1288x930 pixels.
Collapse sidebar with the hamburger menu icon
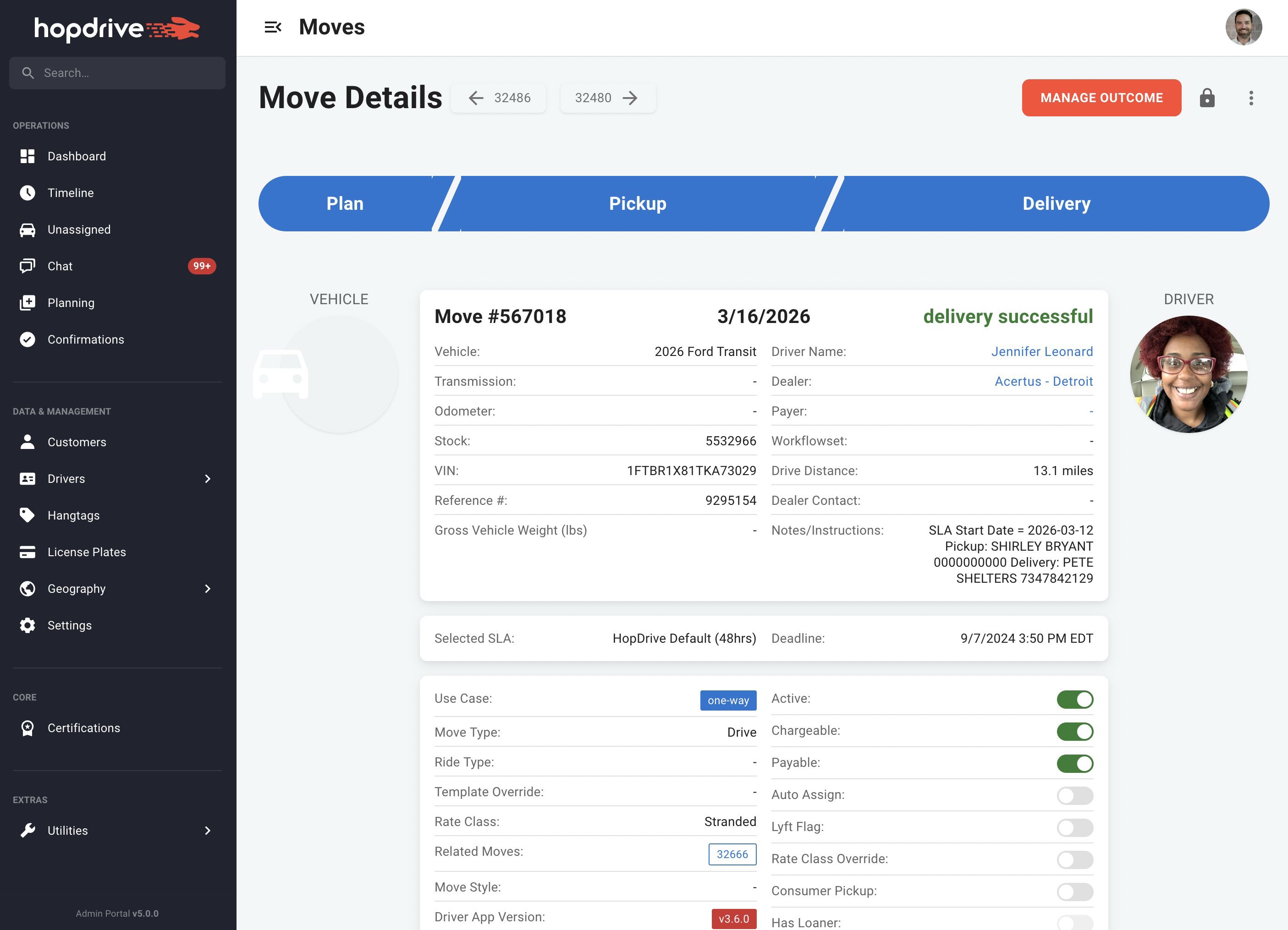tap(273, 27)
